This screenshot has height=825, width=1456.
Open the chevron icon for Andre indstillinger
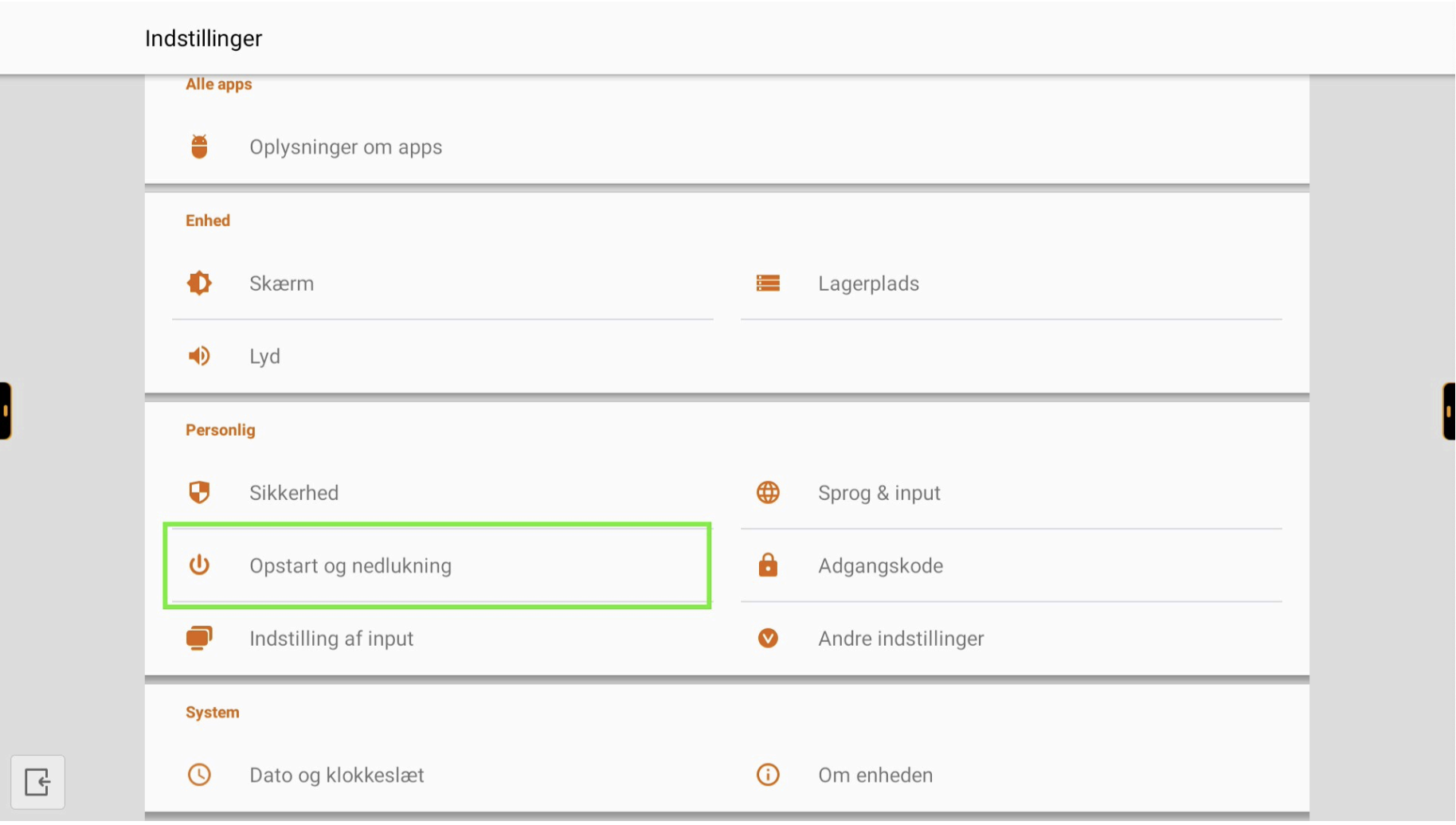768,638
